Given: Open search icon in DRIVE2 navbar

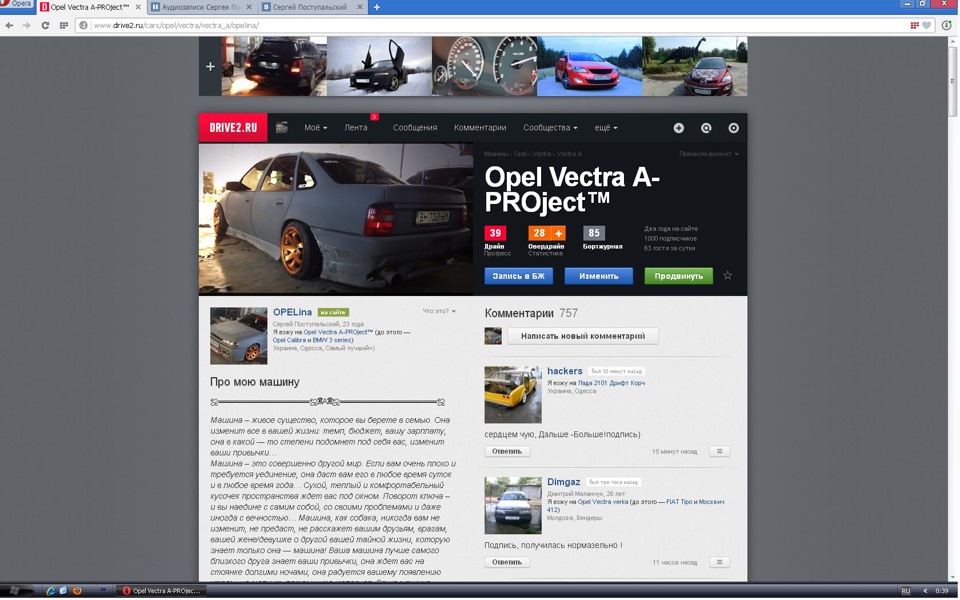Looking at the screenshot, I should [x=706, y=128].
